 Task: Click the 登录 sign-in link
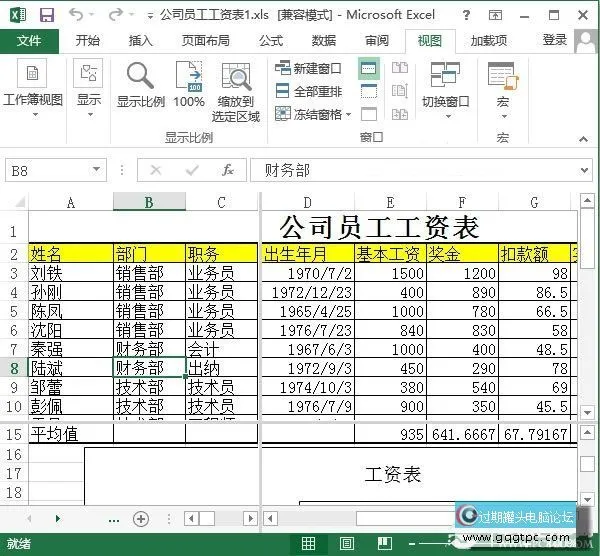click(554, 40)
